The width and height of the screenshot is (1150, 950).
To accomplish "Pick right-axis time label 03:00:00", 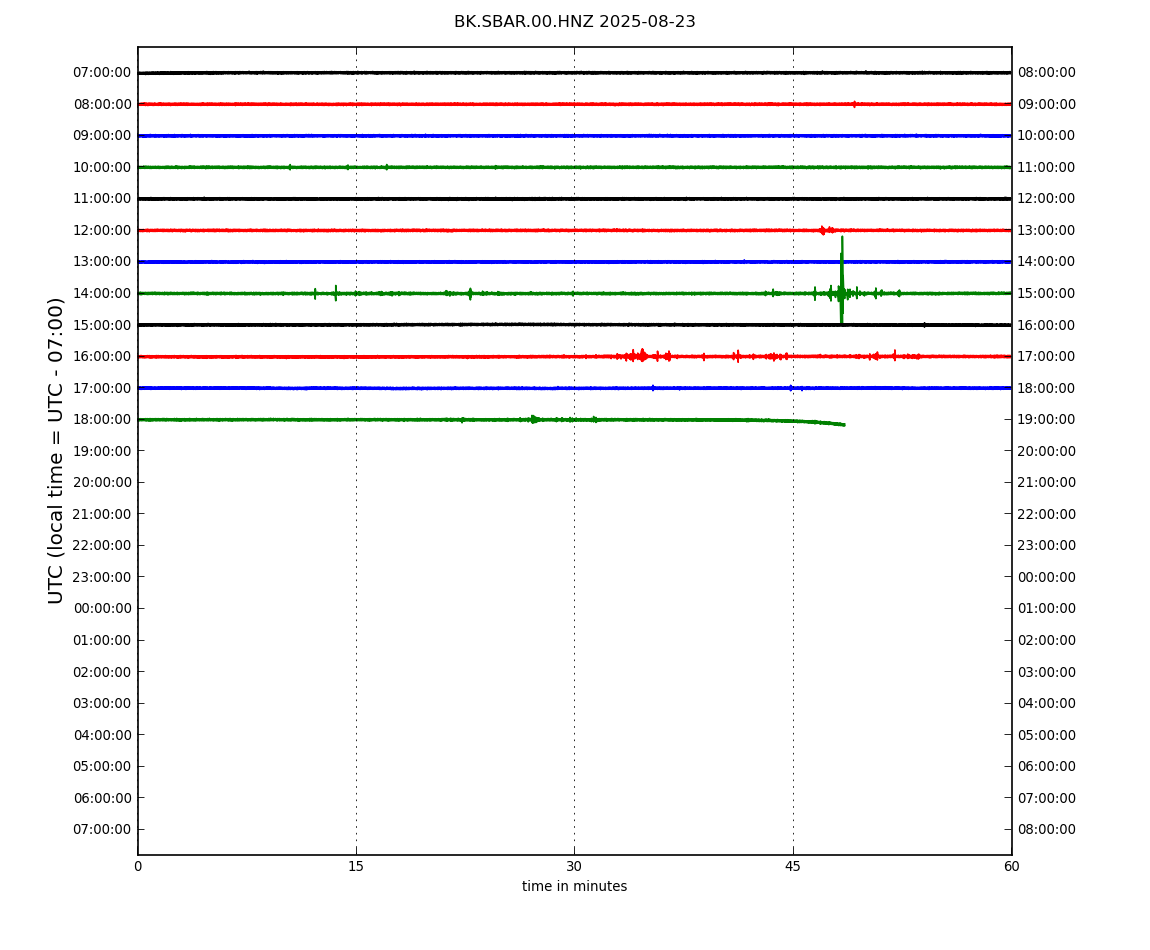I will [1047, 672].
